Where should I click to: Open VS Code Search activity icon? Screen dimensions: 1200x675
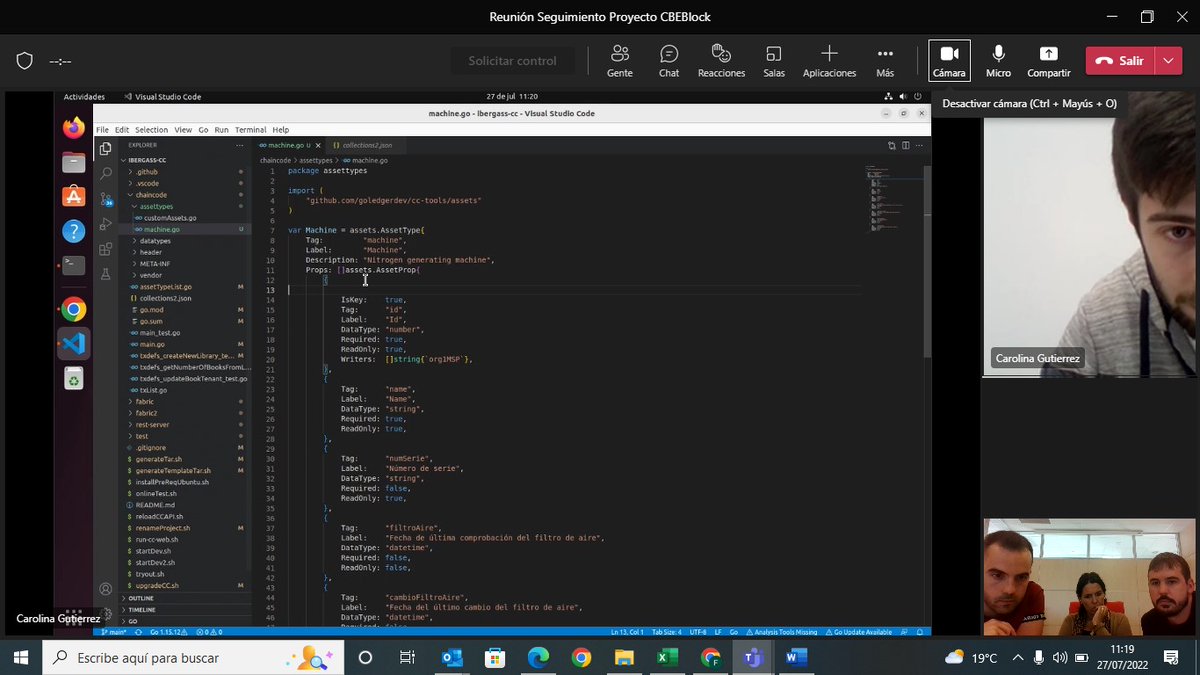tap(105, 174)
